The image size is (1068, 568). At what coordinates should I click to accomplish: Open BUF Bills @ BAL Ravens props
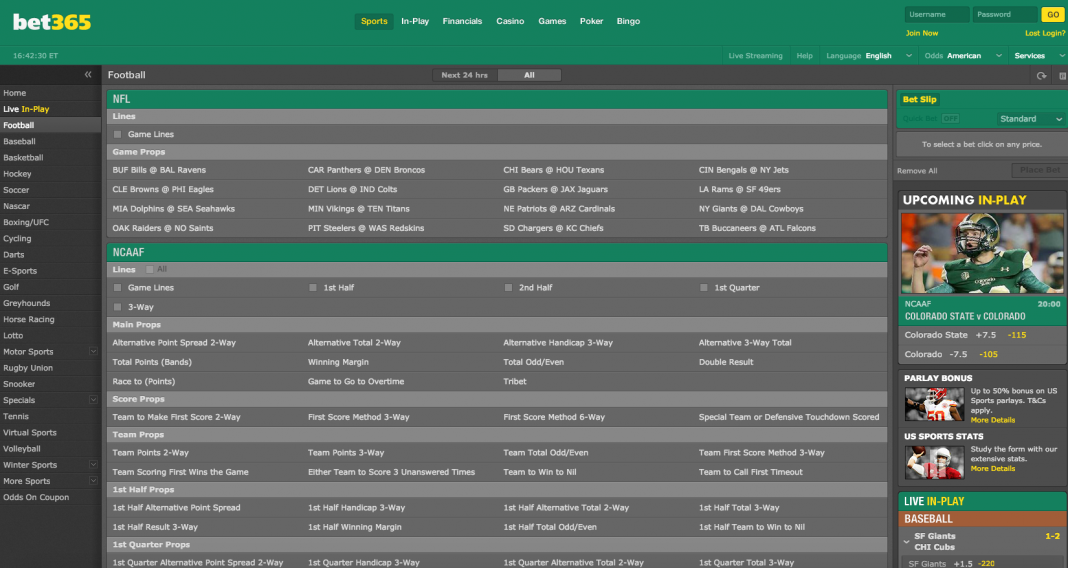[159, 170]
